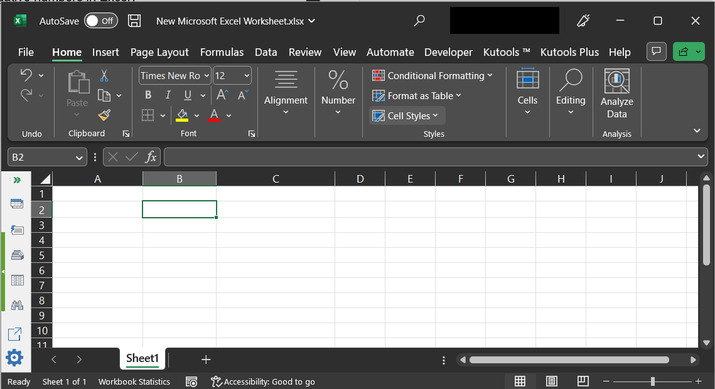This screenshot has width=715, height=389.
Task: Select the row 5 header
Action: (x=41, y=255)
